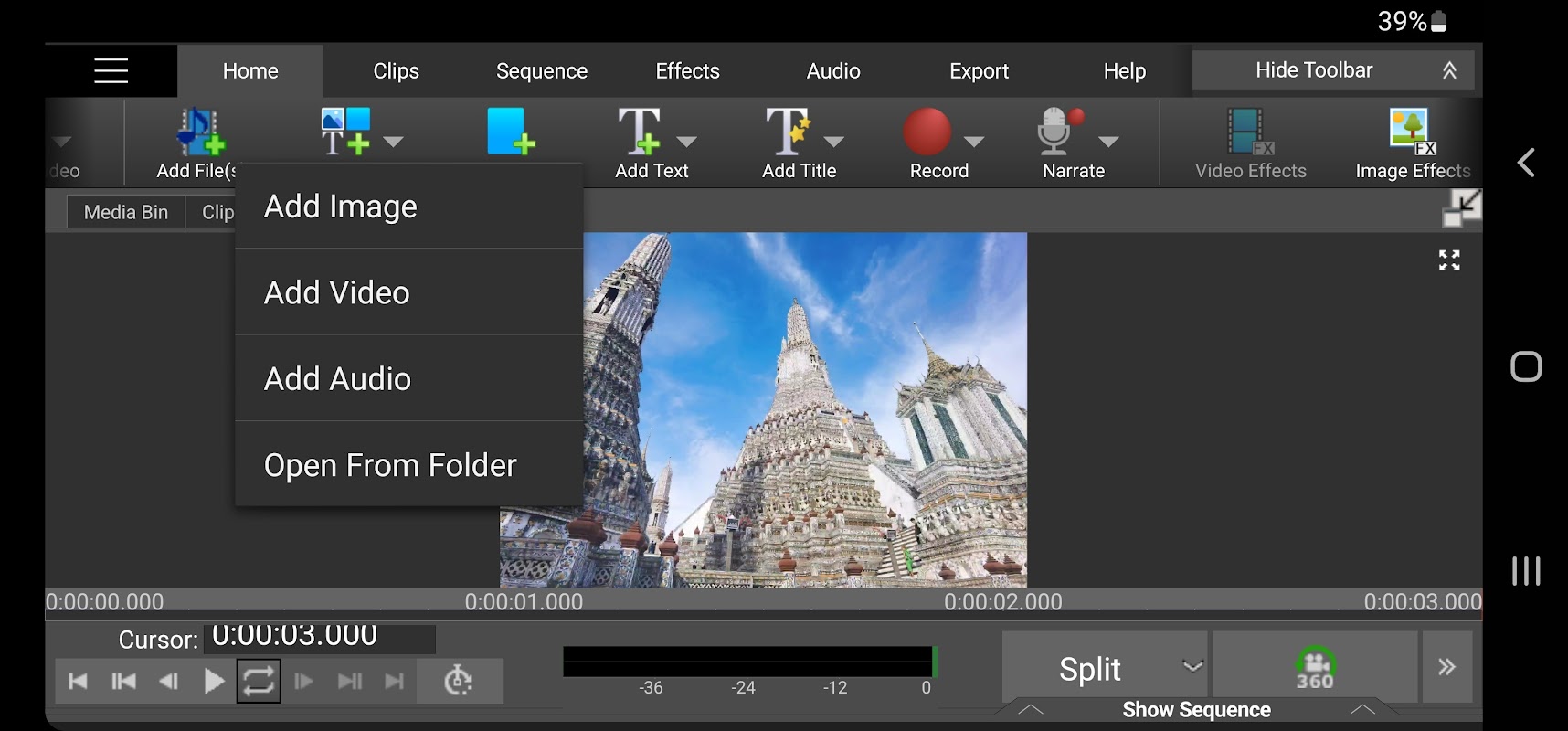Viewport: 1568px width, 731px height.
Task: Switch to the Home tab
Action: tap(250, 71)
